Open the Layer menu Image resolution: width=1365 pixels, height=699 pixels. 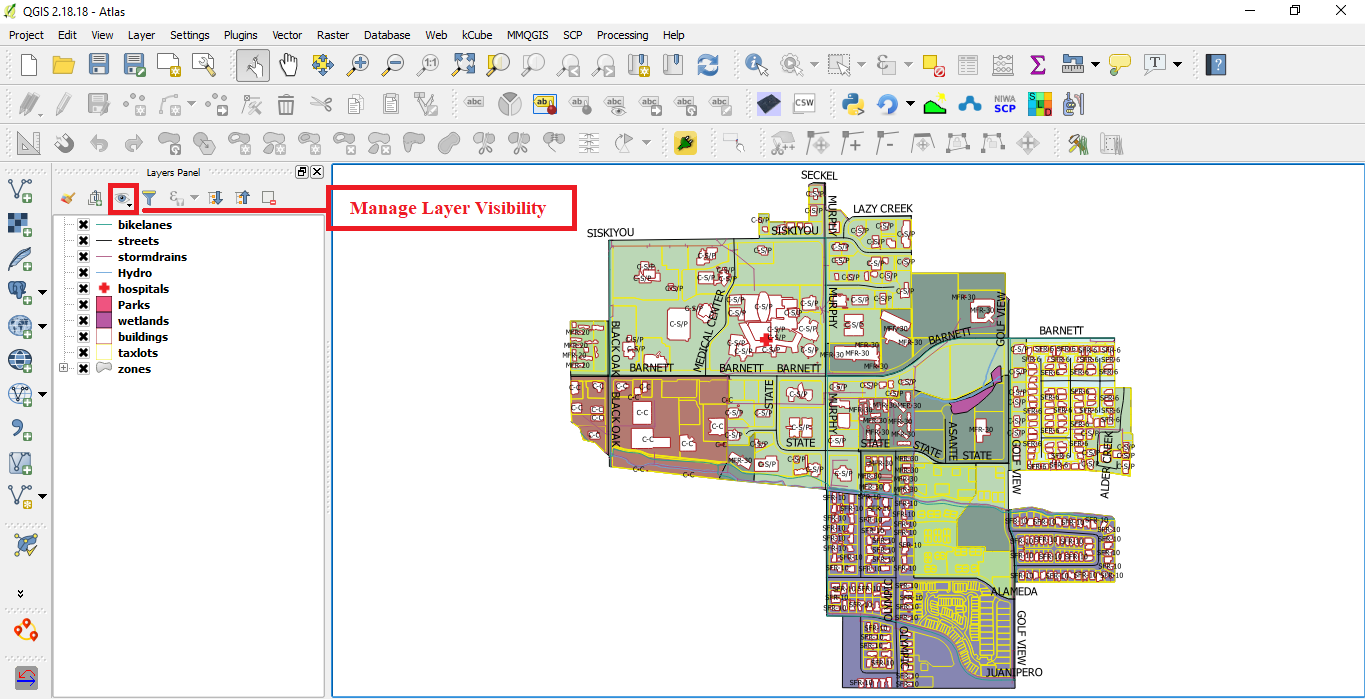[141, 35]
